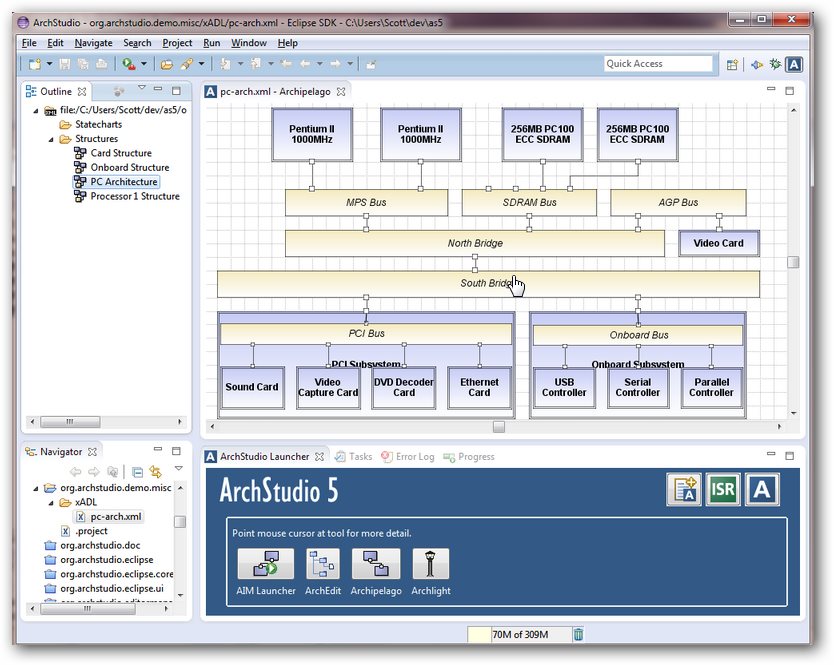This screenshot has height=665, width=834.
Task: Open the Back history dropdown arrow
Action: [x=320, y=64]
